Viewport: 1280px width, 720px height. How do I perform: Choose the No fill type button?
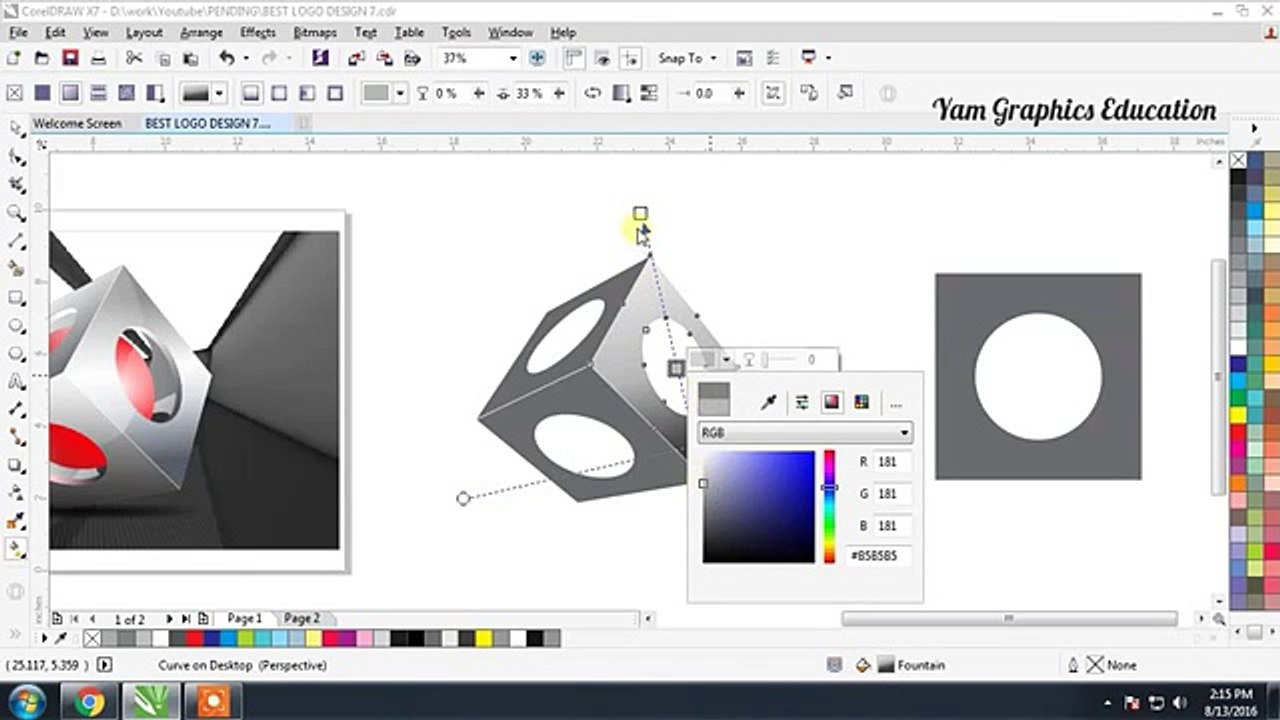[x=15, y=93]
